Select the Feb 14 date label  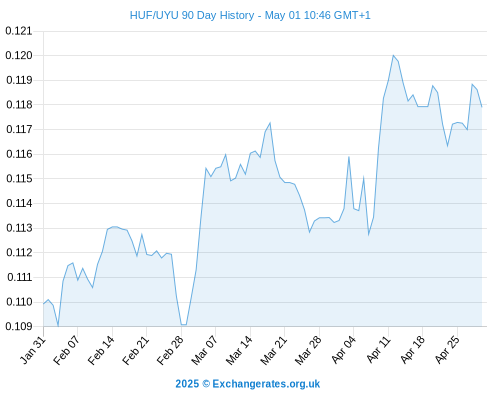(101, 350)
